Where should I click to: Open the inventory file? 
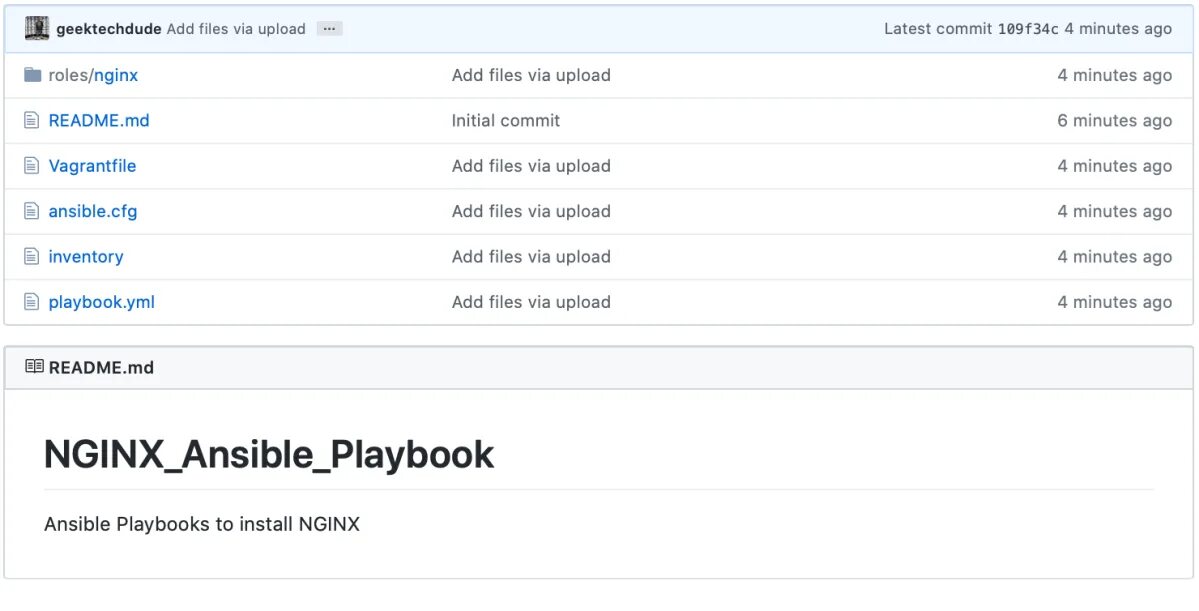point(86,257)
